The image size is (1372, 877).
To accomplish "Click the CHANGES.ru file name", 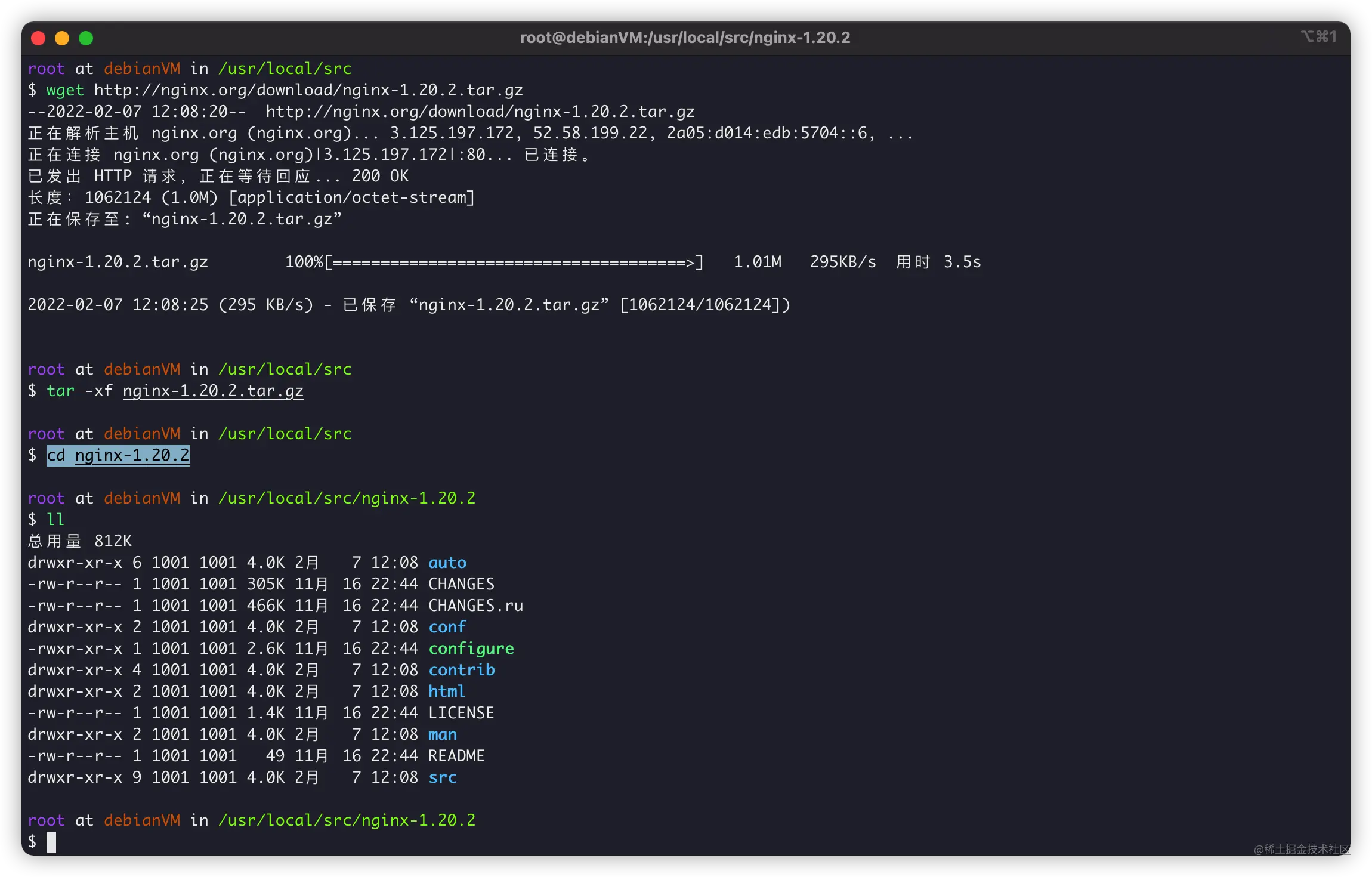I will pyautogui.click(x=475, y=606).
